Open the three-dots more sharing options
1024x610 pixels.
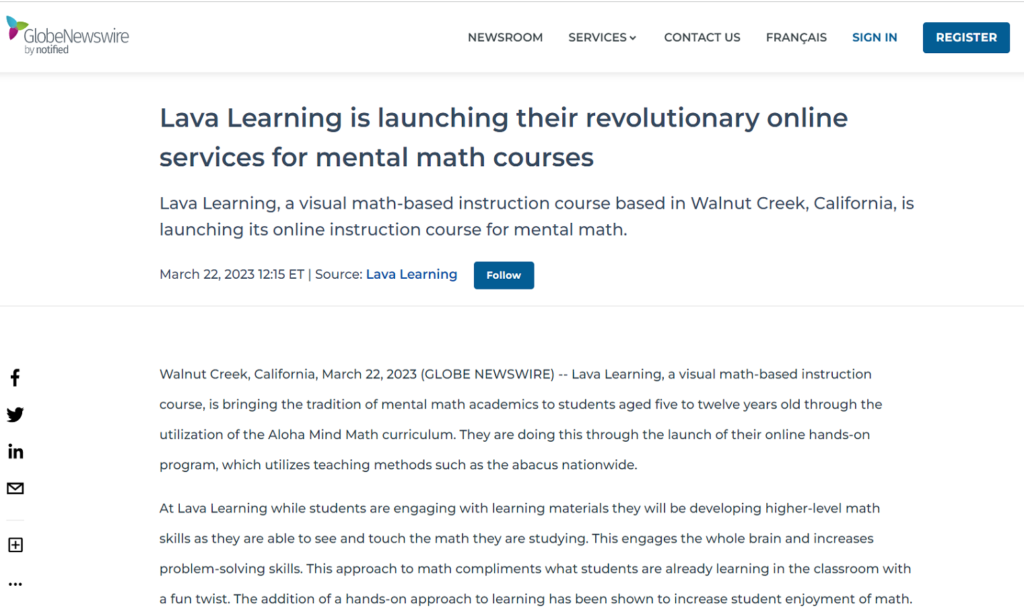point(15,584)
